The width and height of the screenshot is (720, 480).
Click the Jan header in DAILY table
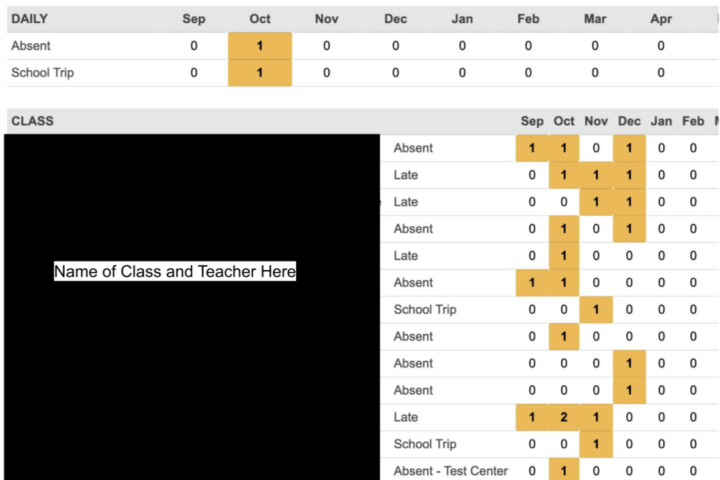click(x=462, y=19)
